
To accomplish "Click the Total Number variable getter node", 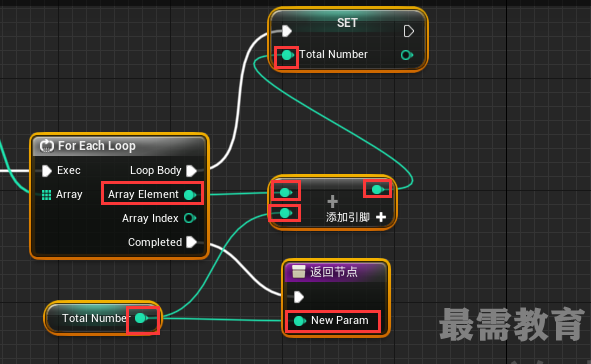I will (103, 318).
